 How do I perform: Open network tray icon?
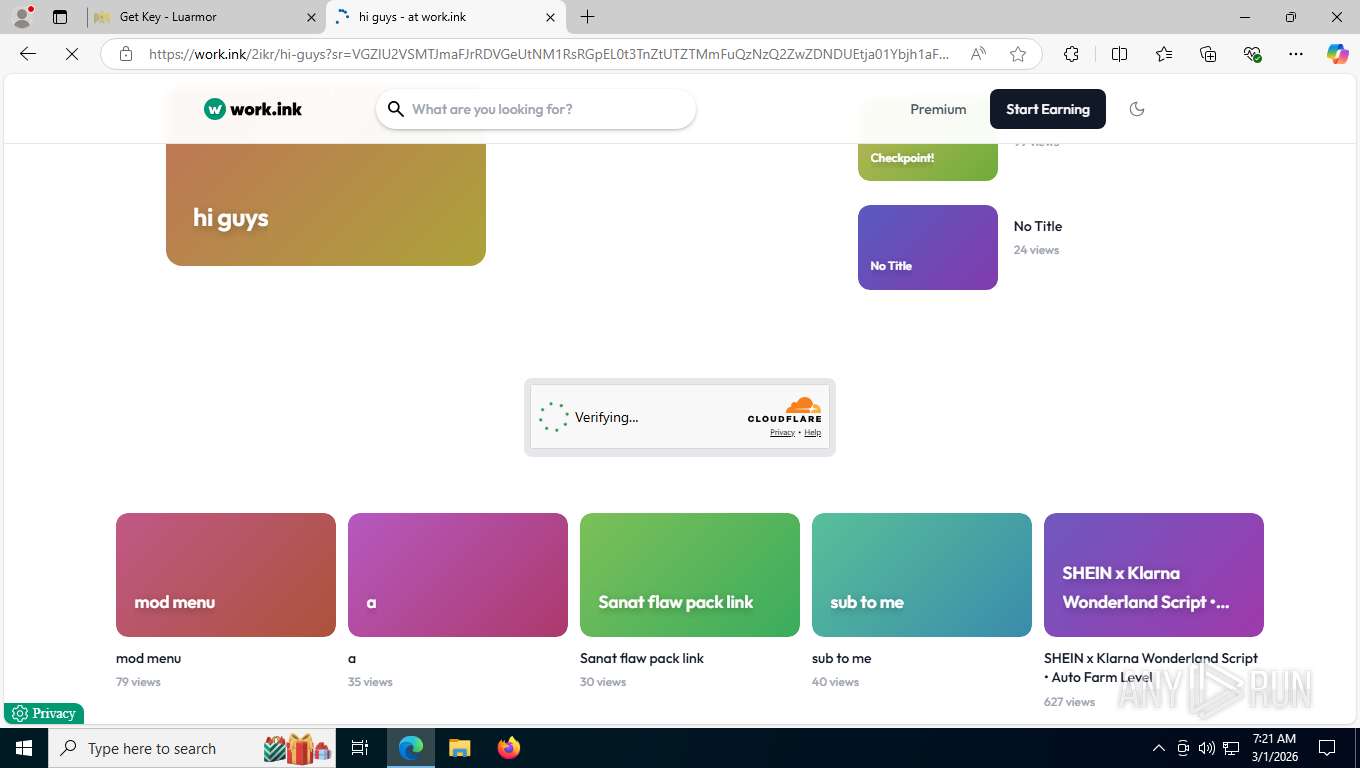[x=1232, y=748]
